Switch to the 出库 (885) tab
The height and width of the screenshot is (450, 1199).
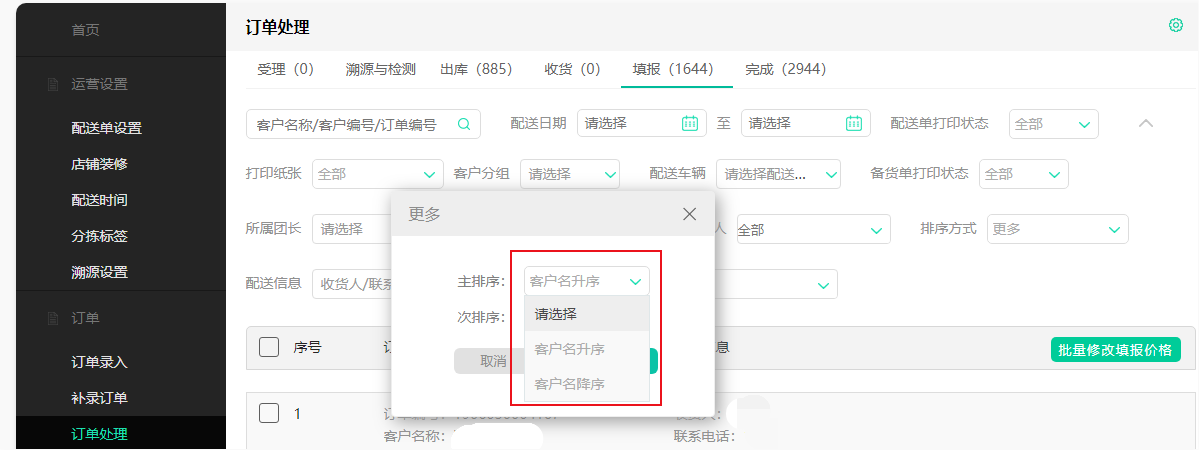[x=476, y=70]
